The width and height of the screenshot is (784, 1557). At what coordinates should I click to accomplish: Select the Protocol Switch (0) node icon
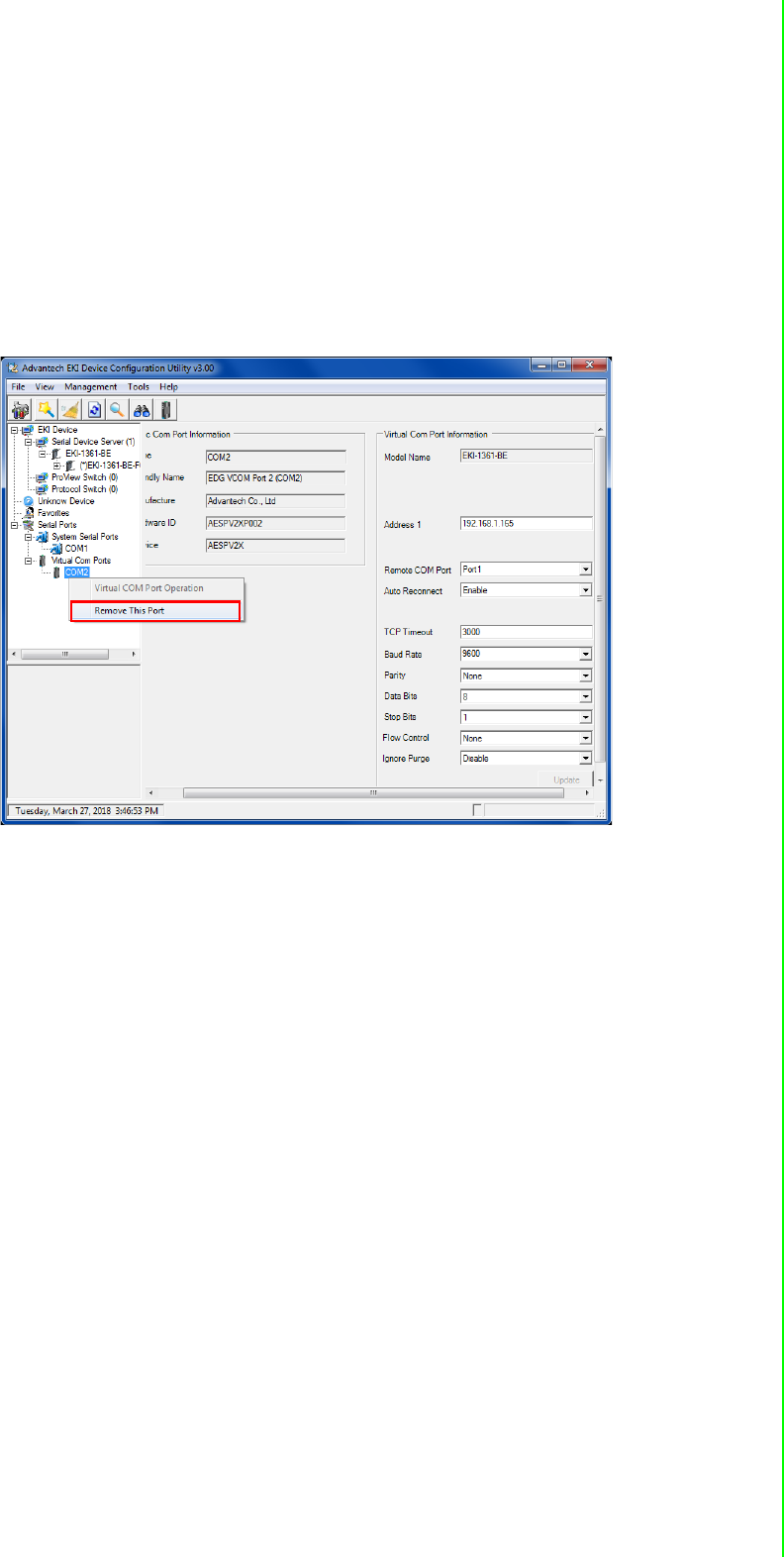(43, 489)
